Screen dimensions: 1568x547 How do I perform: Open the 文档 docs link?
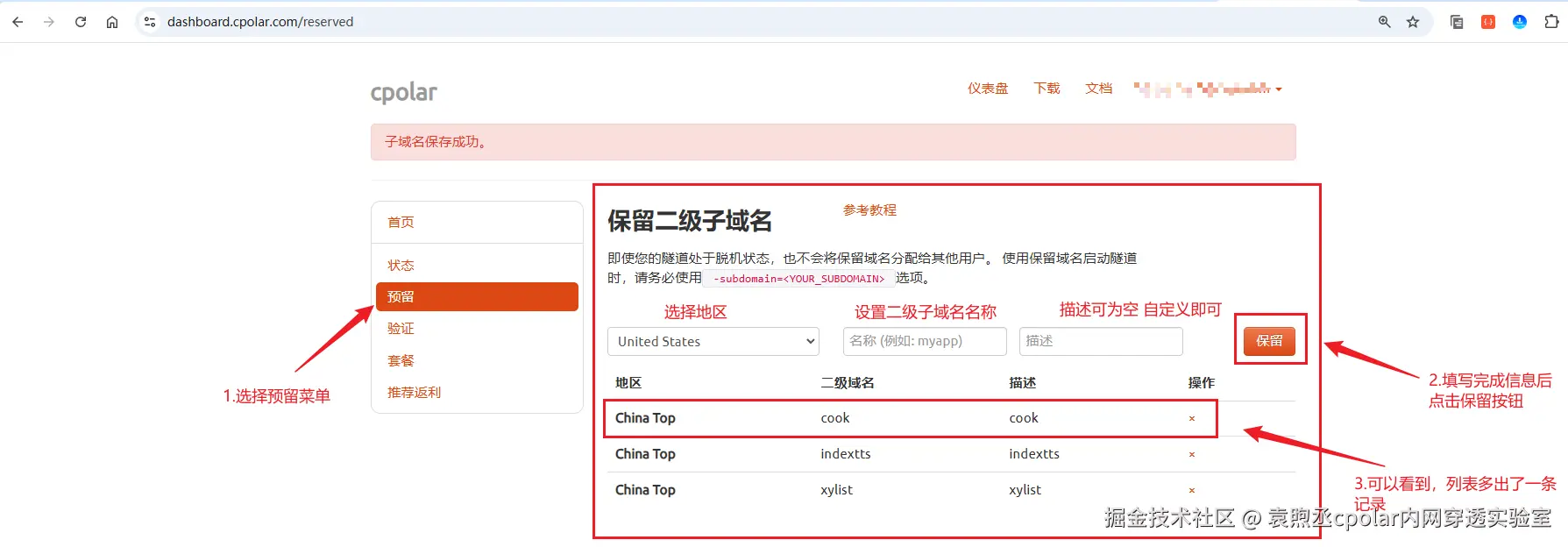1098,89
